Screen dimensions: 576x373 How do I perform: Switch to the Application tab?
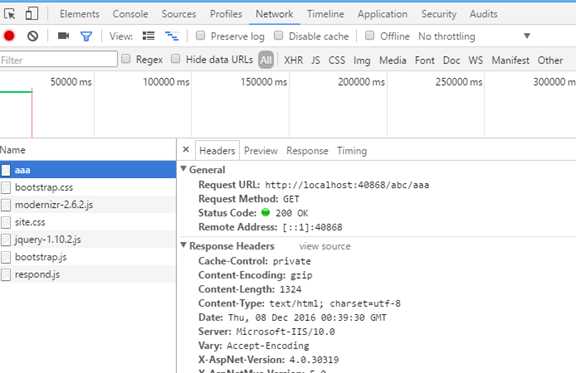pos(382,14)
